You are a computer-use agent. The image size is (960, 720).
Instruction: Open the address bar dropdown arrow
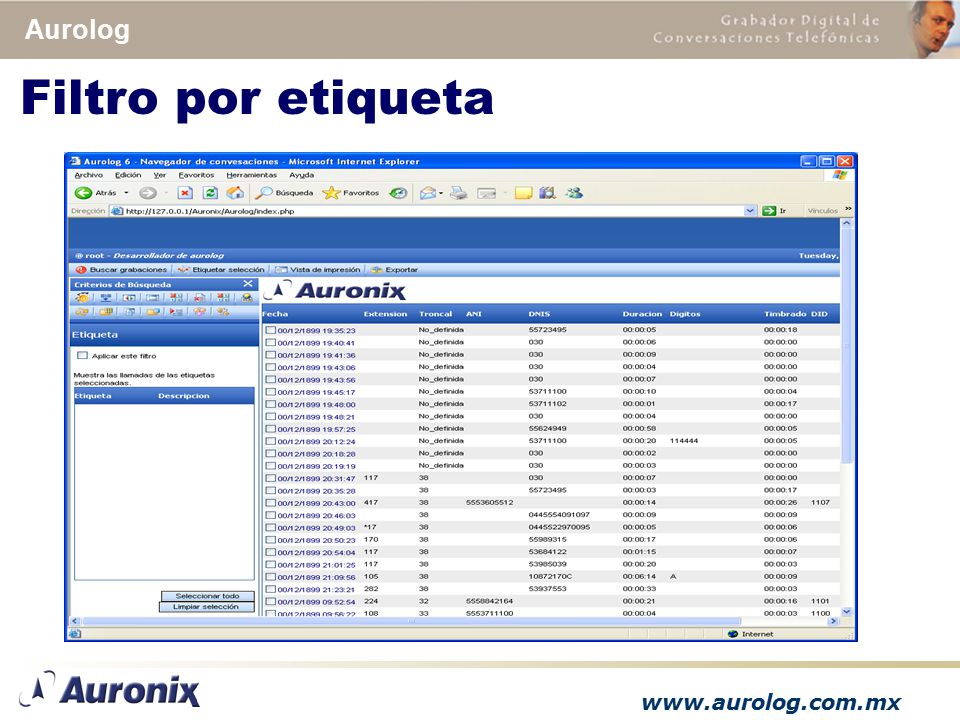(750, 211)
